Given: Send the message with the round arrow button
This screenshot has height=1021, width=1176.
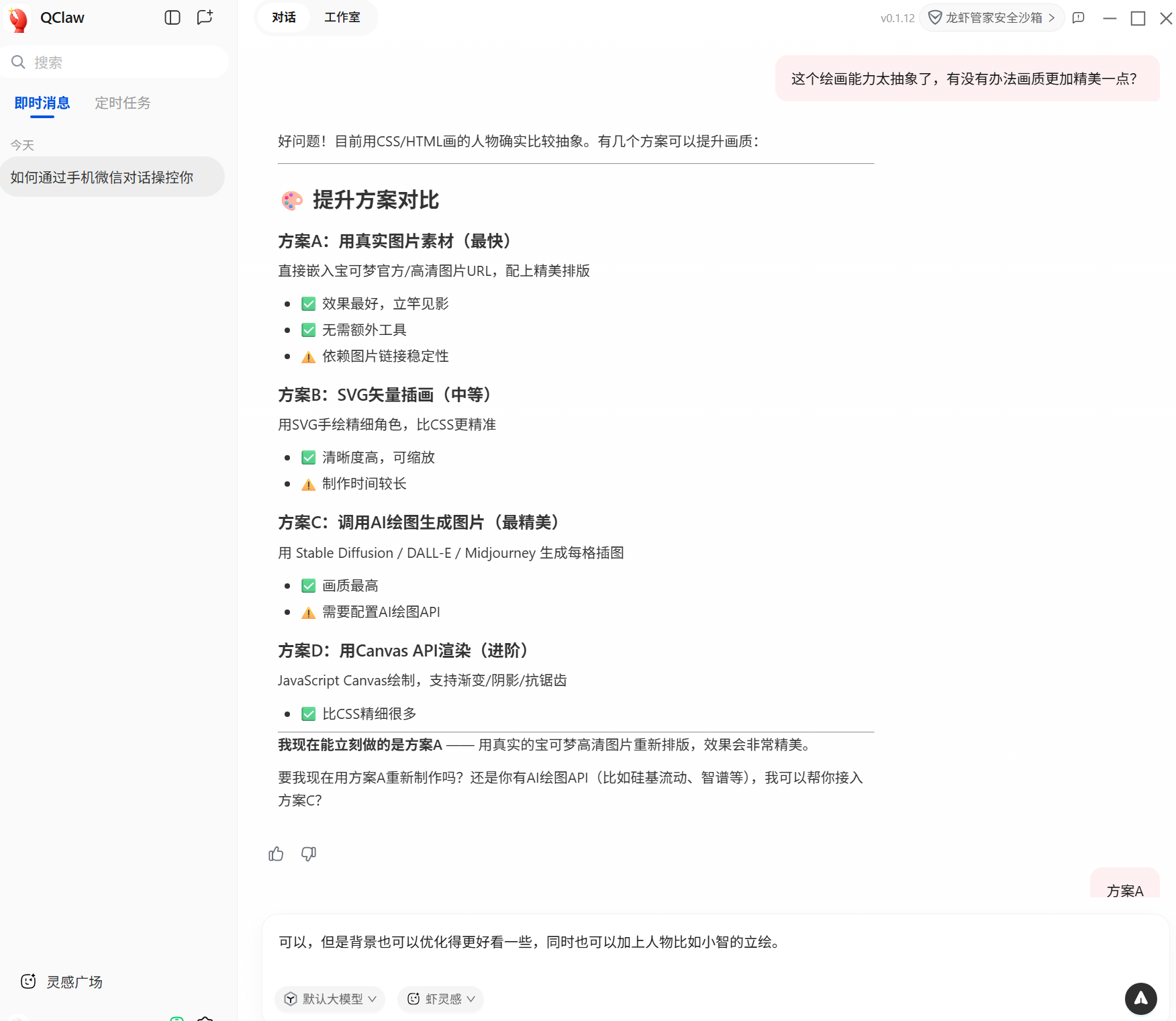Looking at the screenshot, I should tap(1140, 999).
